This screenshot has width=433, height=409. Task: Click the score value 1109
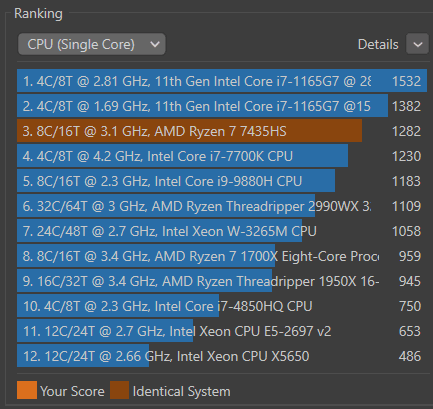tap(406, 206)
